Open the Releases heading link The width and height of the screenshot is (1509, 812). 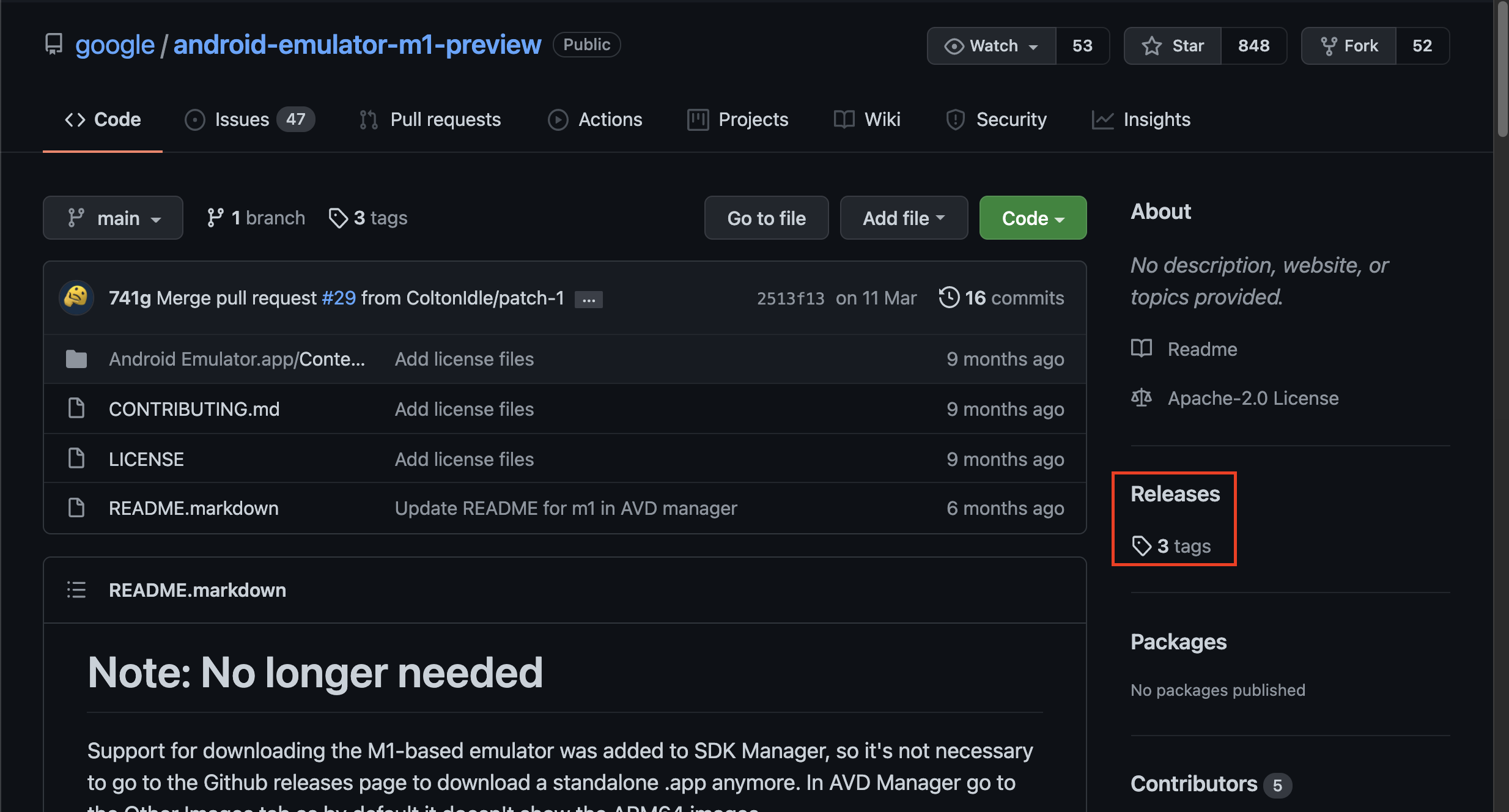point(1175,493)
